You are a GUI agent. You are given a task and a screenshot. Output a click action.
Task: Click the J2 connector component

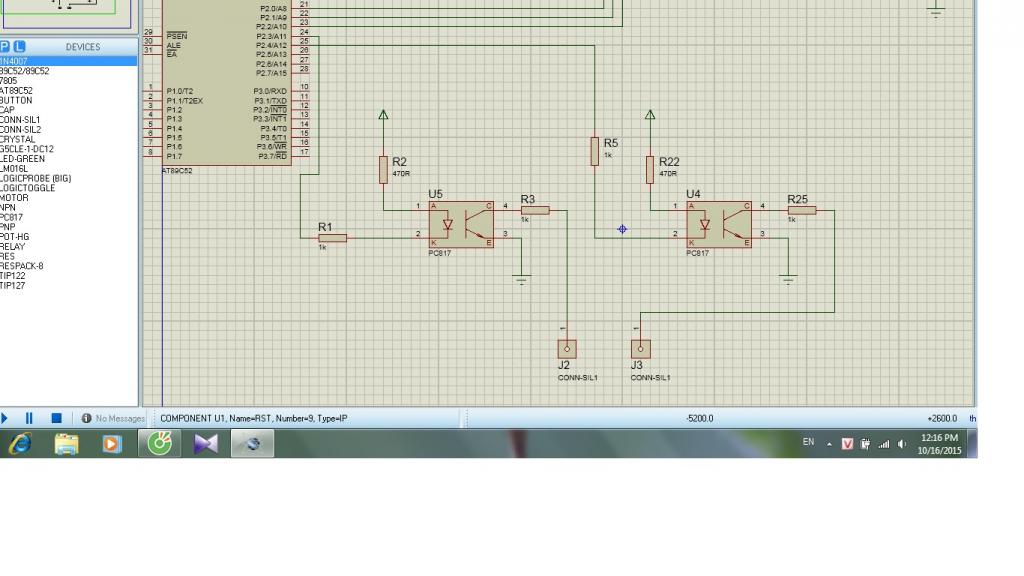pos(566,349)
